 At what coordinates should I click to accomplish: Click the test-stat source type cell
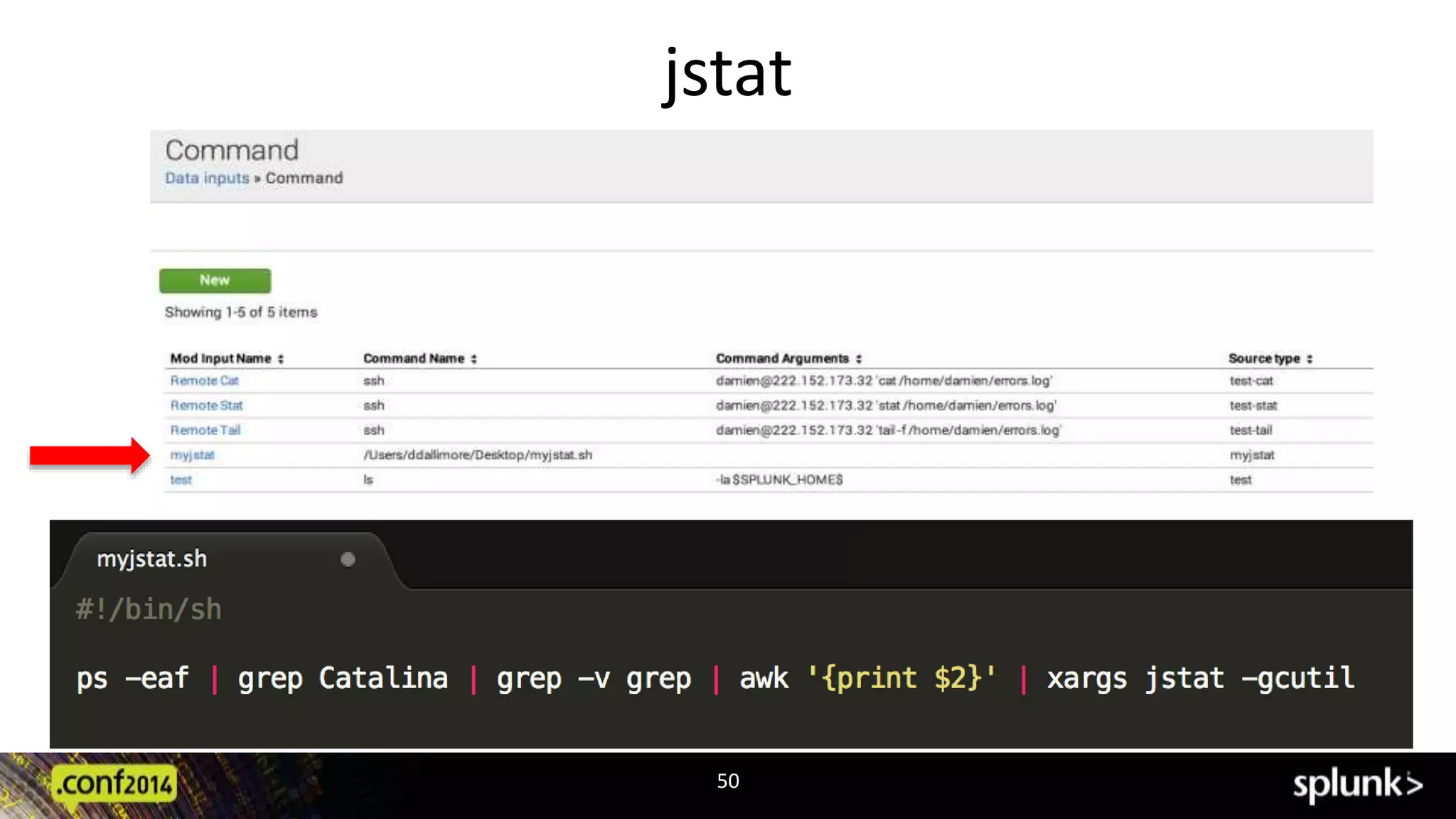[1253, 405]
